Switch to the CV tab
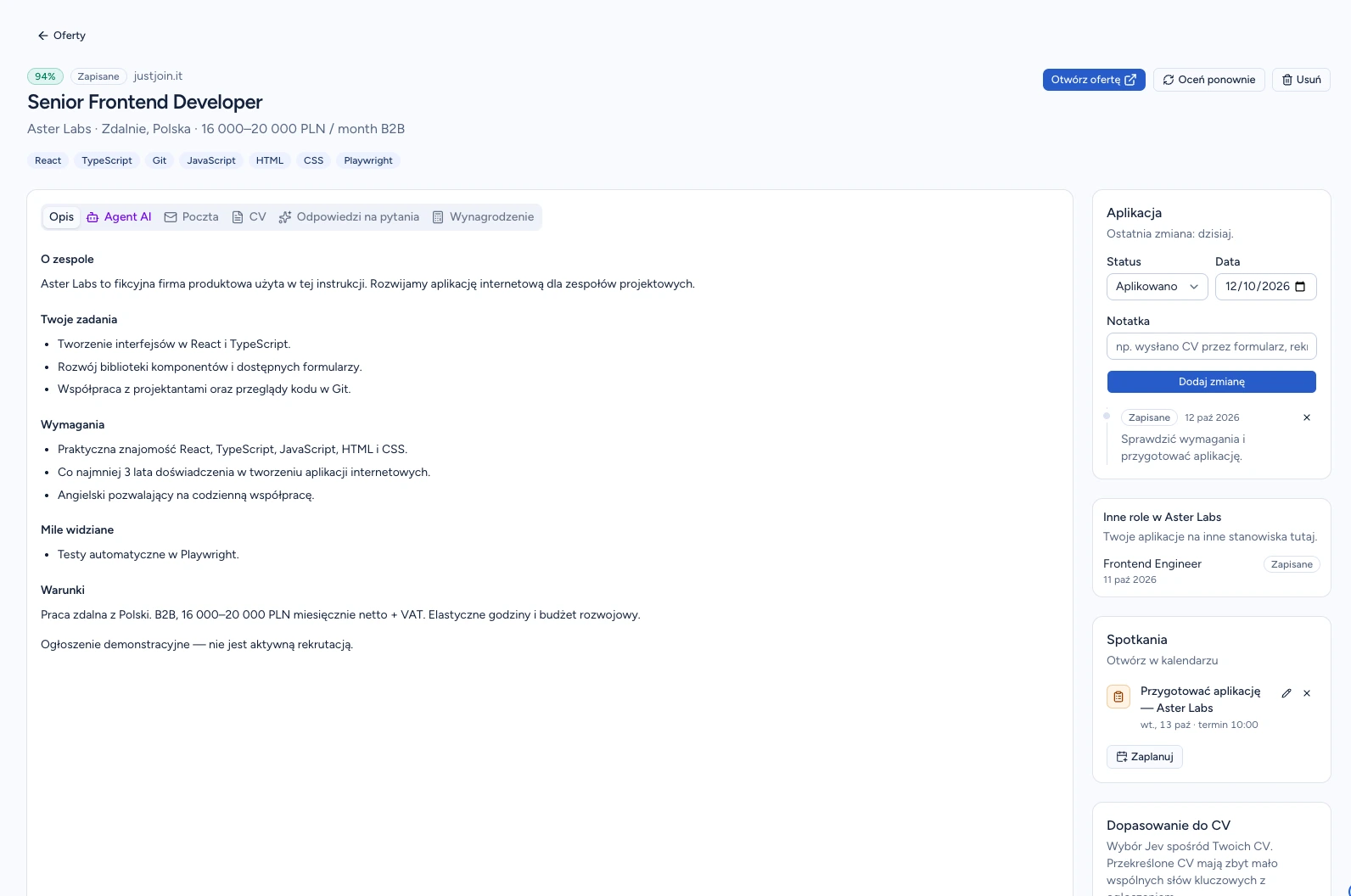 [x=249, y=217]
